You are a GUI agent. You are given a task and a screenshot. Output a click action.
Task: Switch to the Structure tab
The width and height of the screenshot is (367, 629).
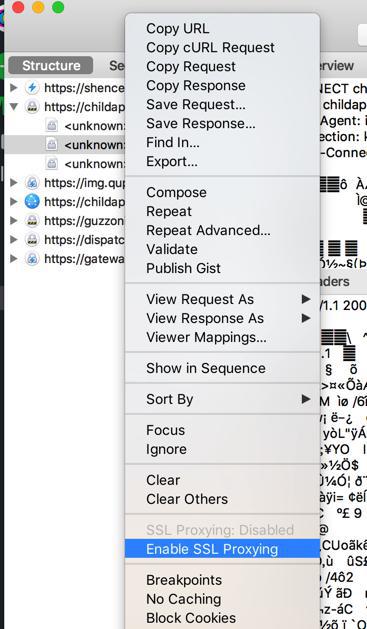tap(51, 65)
